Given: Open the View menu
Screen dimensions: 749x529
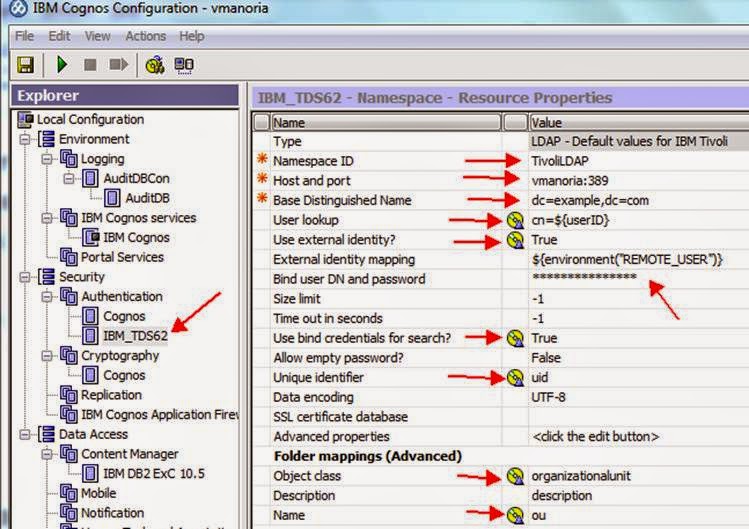Looking at the screenshot, I should point(97,36).
